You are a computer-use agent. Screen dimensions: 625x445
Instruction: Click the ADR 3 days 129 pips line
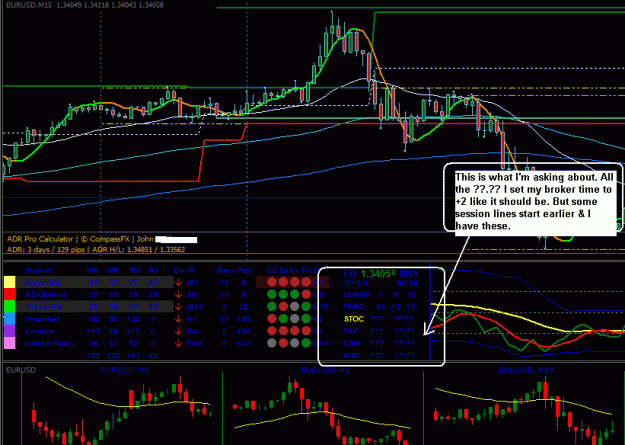coord(96,250)
